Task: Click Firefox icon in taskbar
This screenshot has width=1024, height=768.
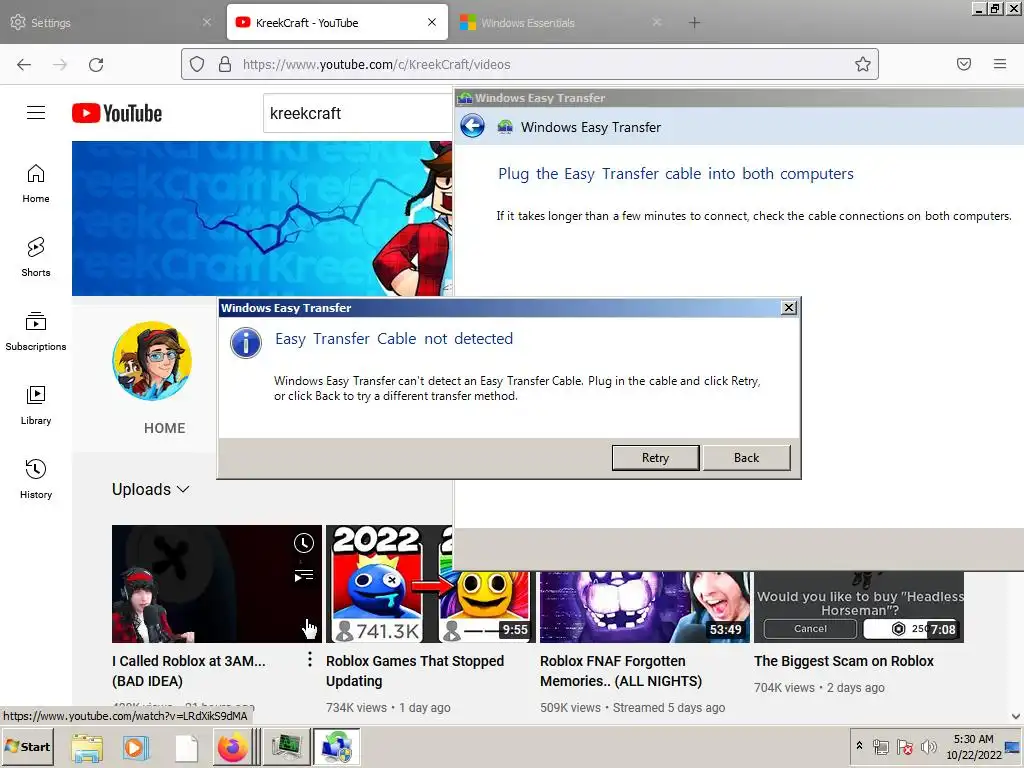Action: (x=232, y=747)
